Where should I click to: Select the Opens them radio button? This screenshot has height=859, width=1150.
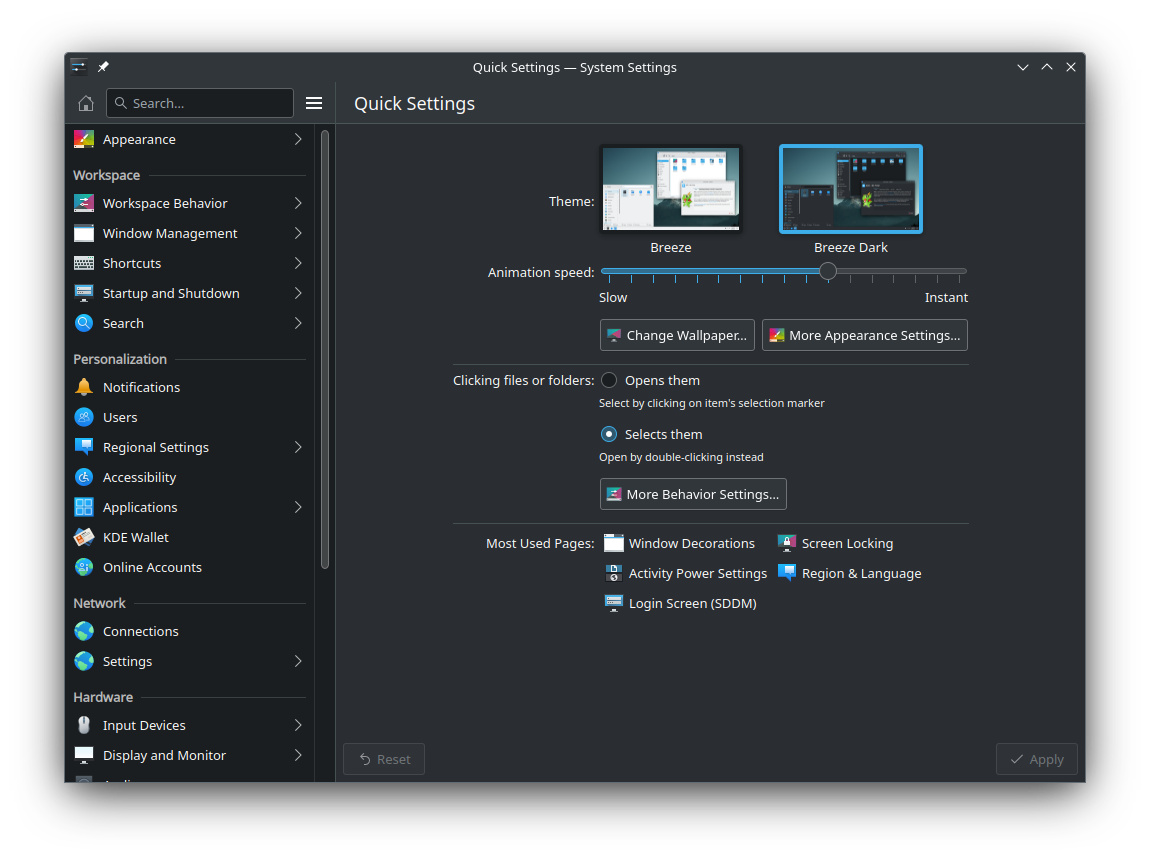pos(609,380)
